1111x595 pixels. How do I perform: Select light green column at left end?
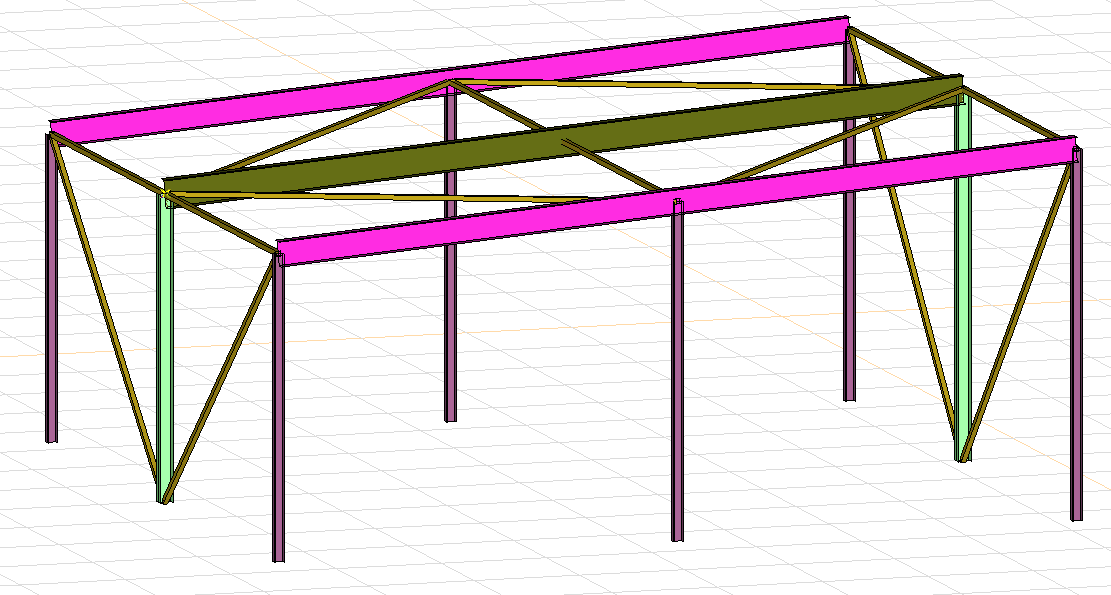click(164, 347)
